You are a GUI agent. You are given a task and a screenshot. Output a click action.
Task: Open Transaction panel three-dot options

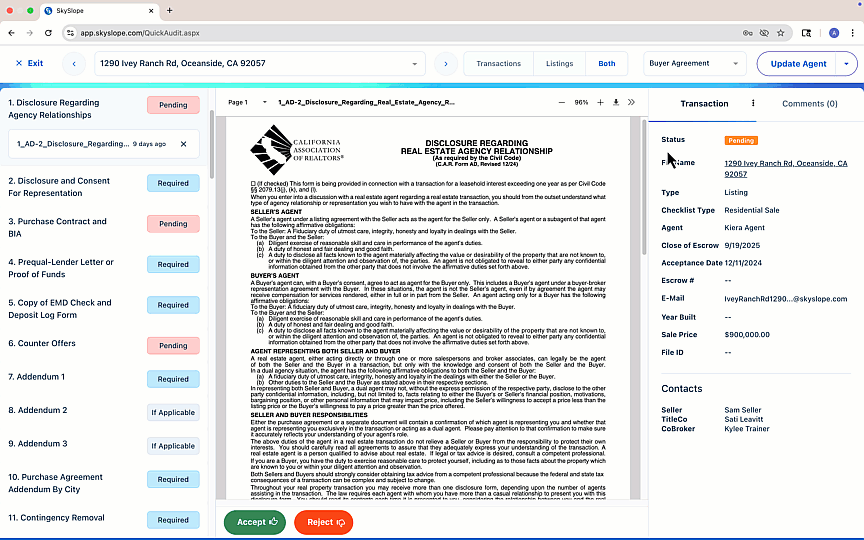(x=753, y=103)
